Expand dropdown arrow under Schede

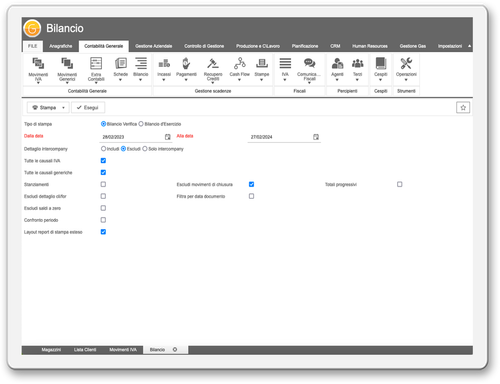120,80
